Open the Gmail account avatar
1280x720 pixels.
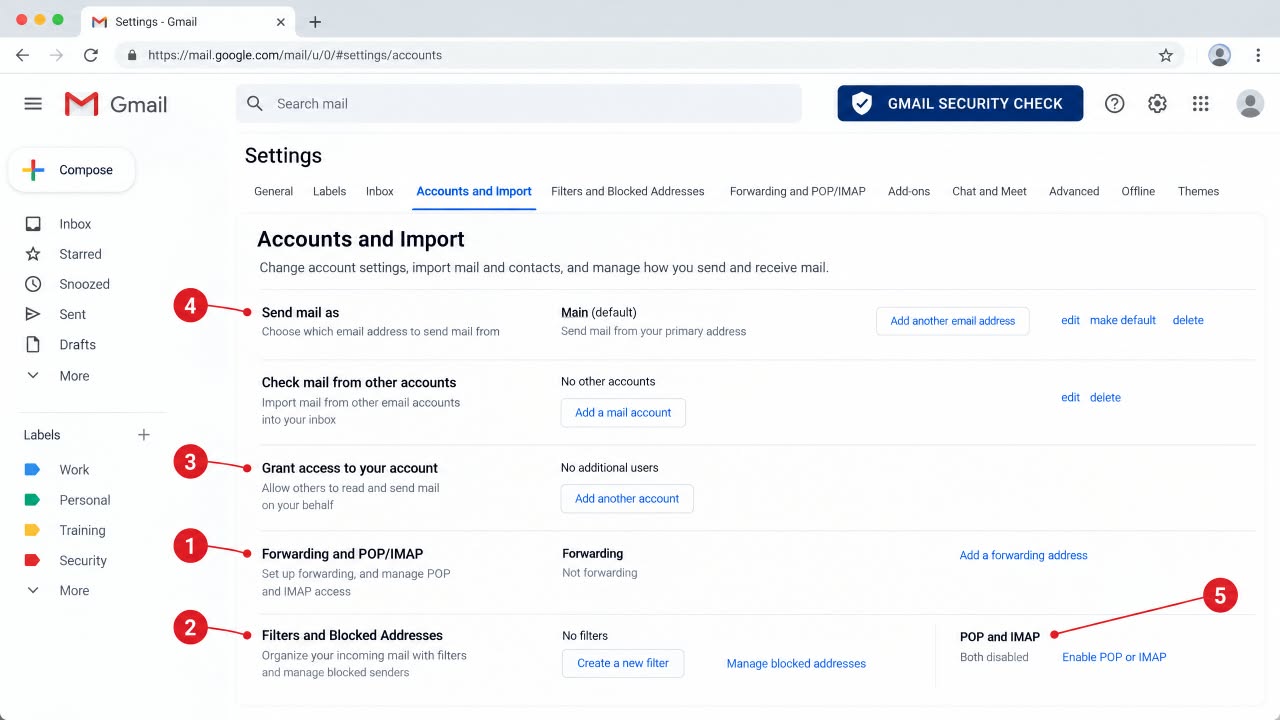click(x=1250, y=103)
